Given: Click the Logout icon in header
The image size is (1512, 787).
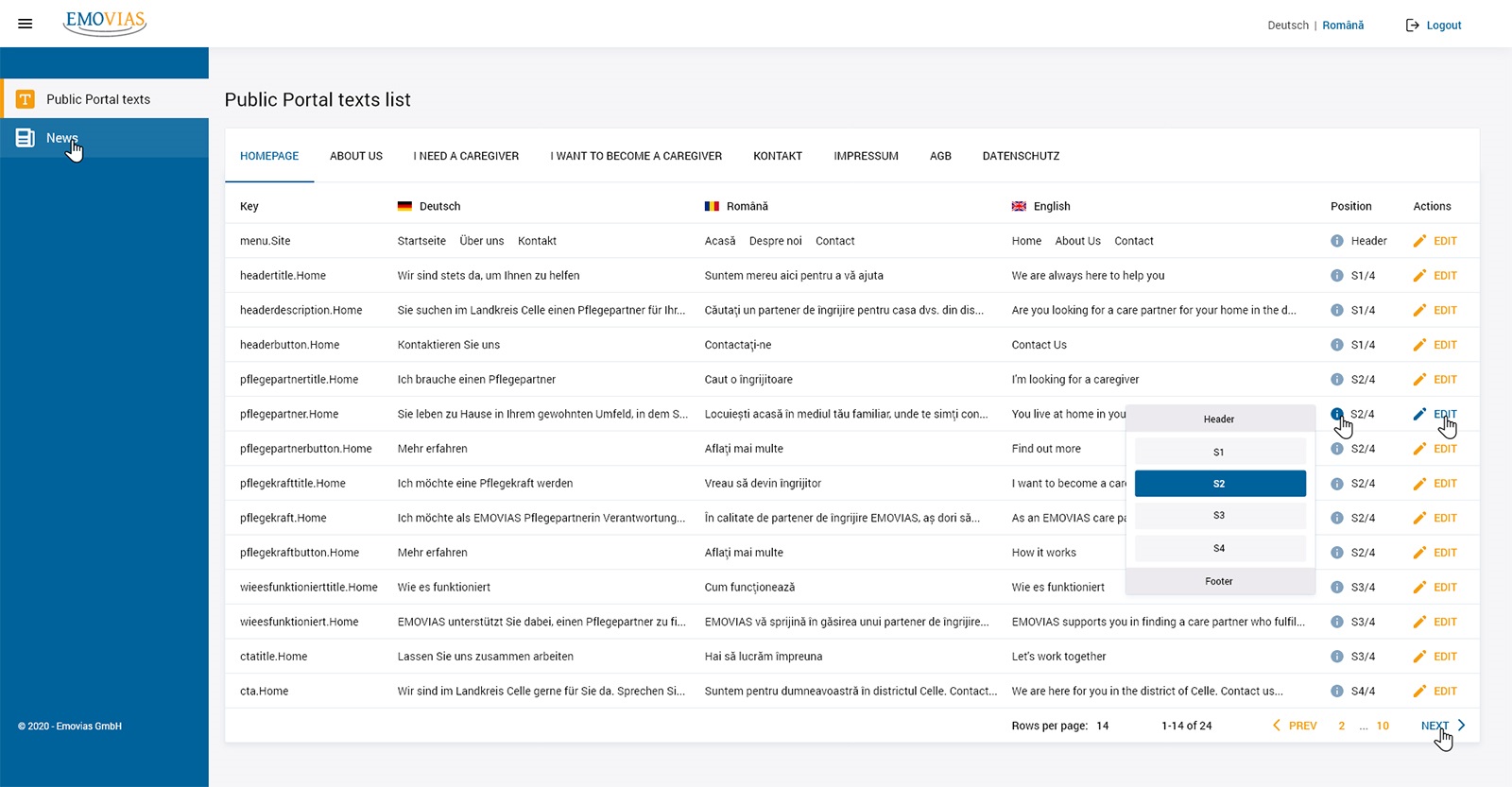Looking at the screenshot, I should click(1412, 26).
